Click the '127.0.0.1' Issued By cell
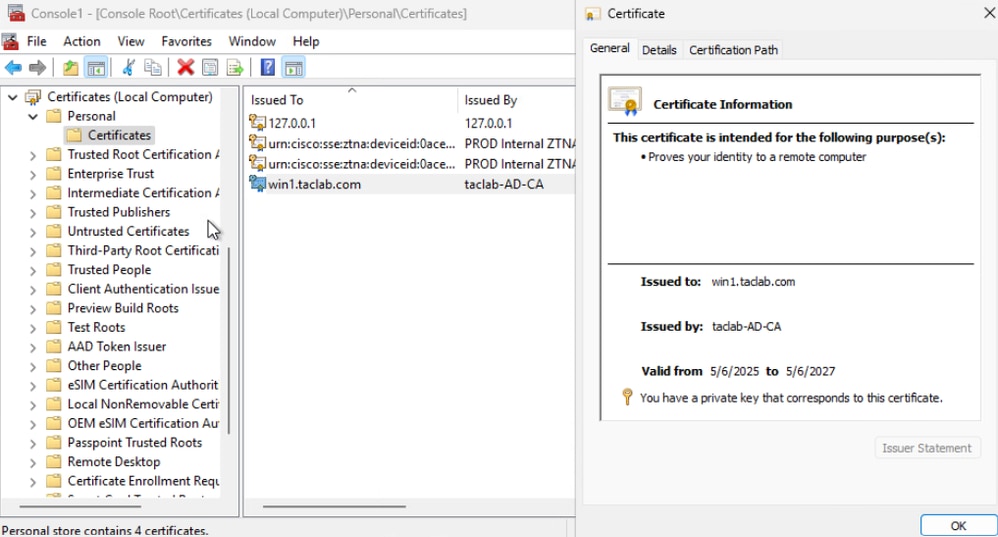 (x=488, y=123)
